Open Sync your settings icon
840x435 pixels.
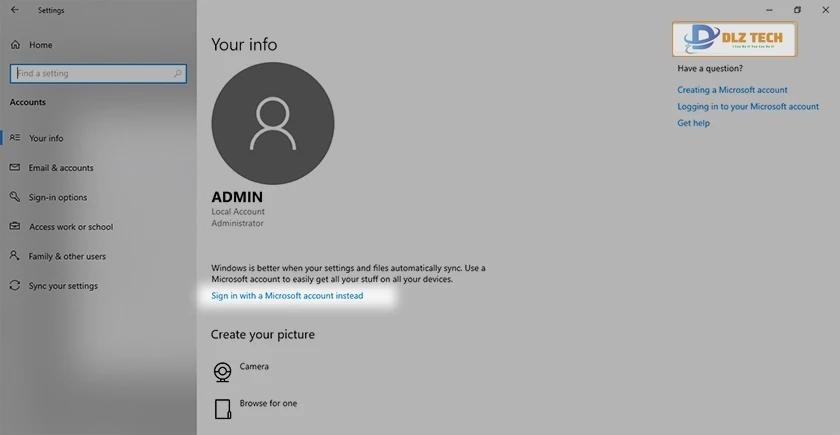click(x=15, y=286)
